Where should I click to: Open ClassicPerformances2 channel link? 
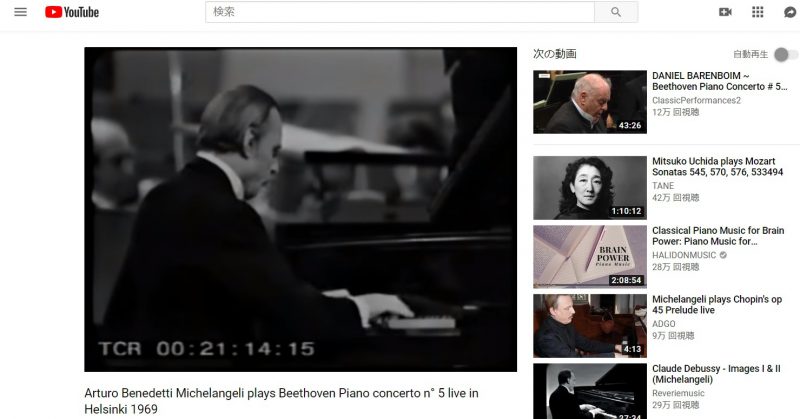coord(696,101)
